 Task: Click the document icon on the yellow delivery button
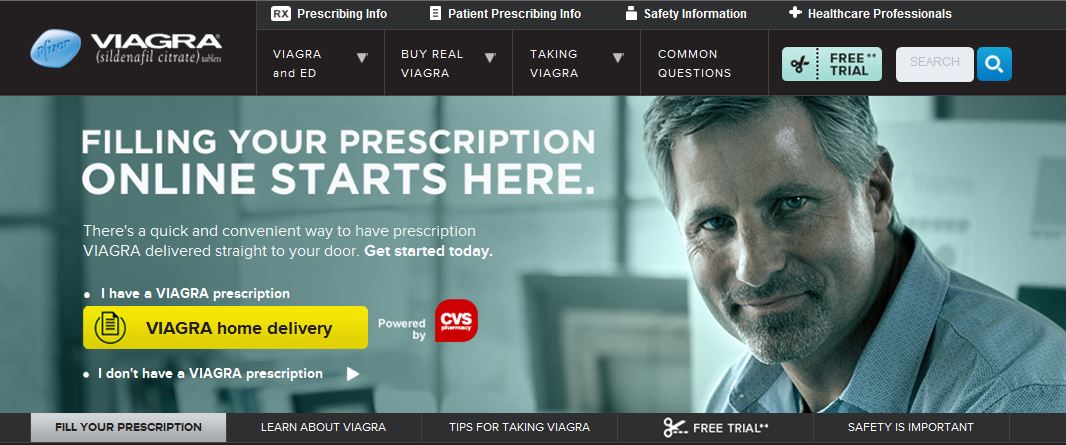click(110, 327)
